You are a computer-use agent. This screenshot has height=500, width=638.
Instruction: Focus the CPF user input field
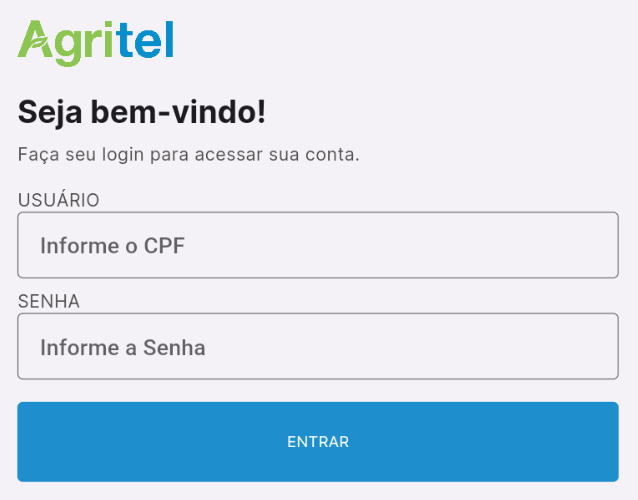pyautogui.click(x=318, y=245)
